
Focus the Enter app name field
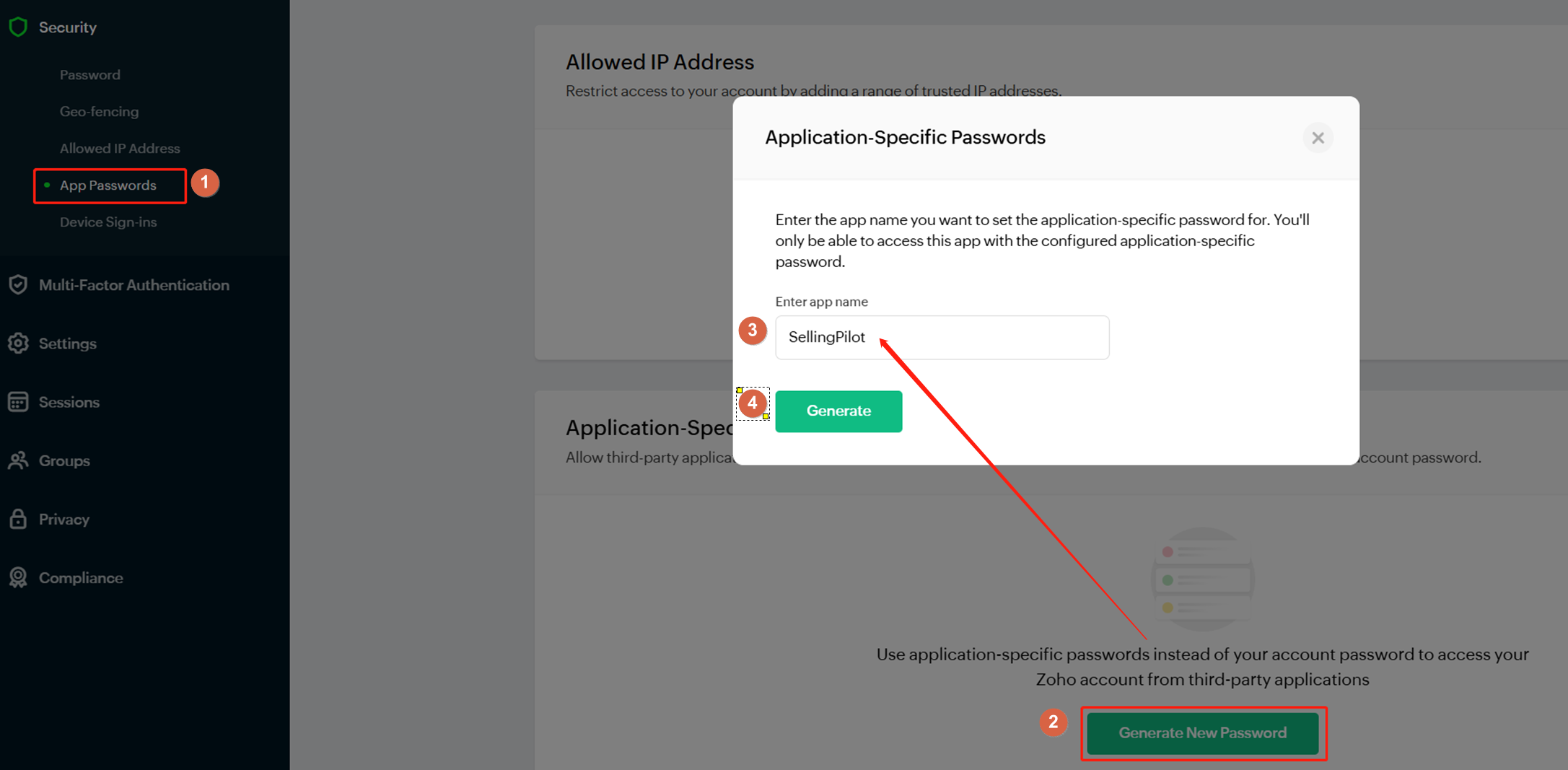942,337
